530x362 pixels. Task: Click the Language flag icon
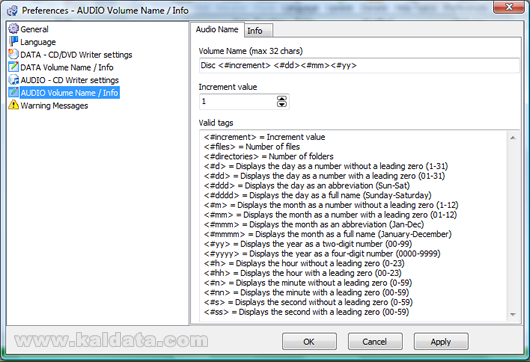[14, 42]
